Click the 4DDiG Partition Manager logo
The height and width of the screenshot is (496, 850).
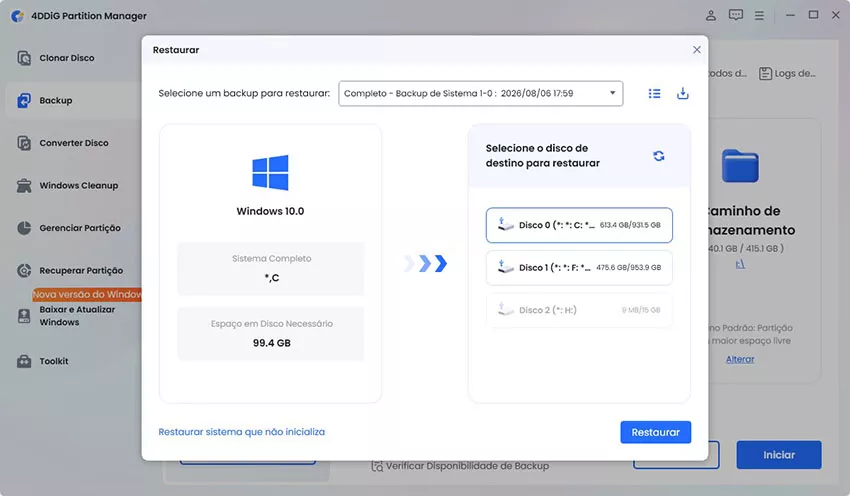point(17,16)
